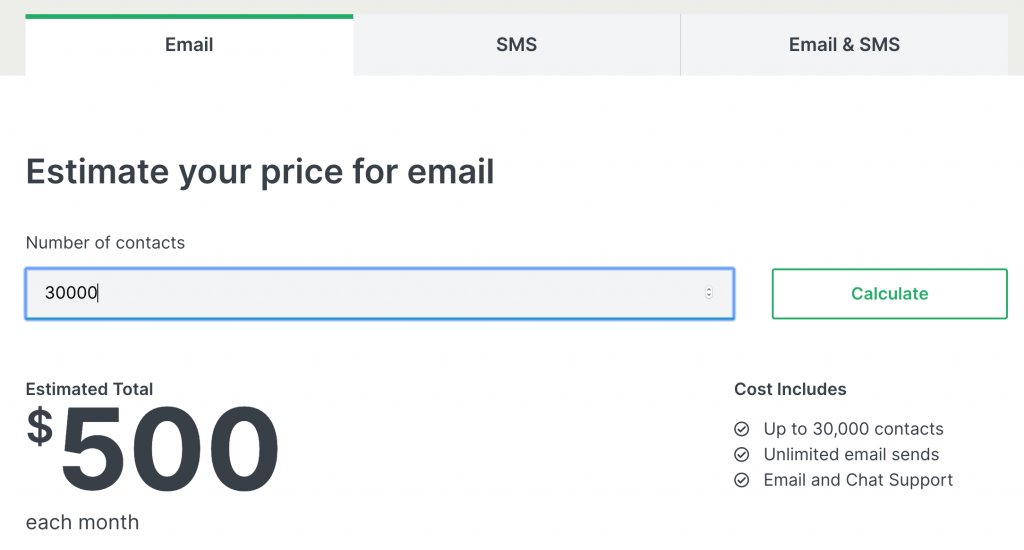Click the Estimated Total label
The image size is (1024, 550).
click(89, 389)
